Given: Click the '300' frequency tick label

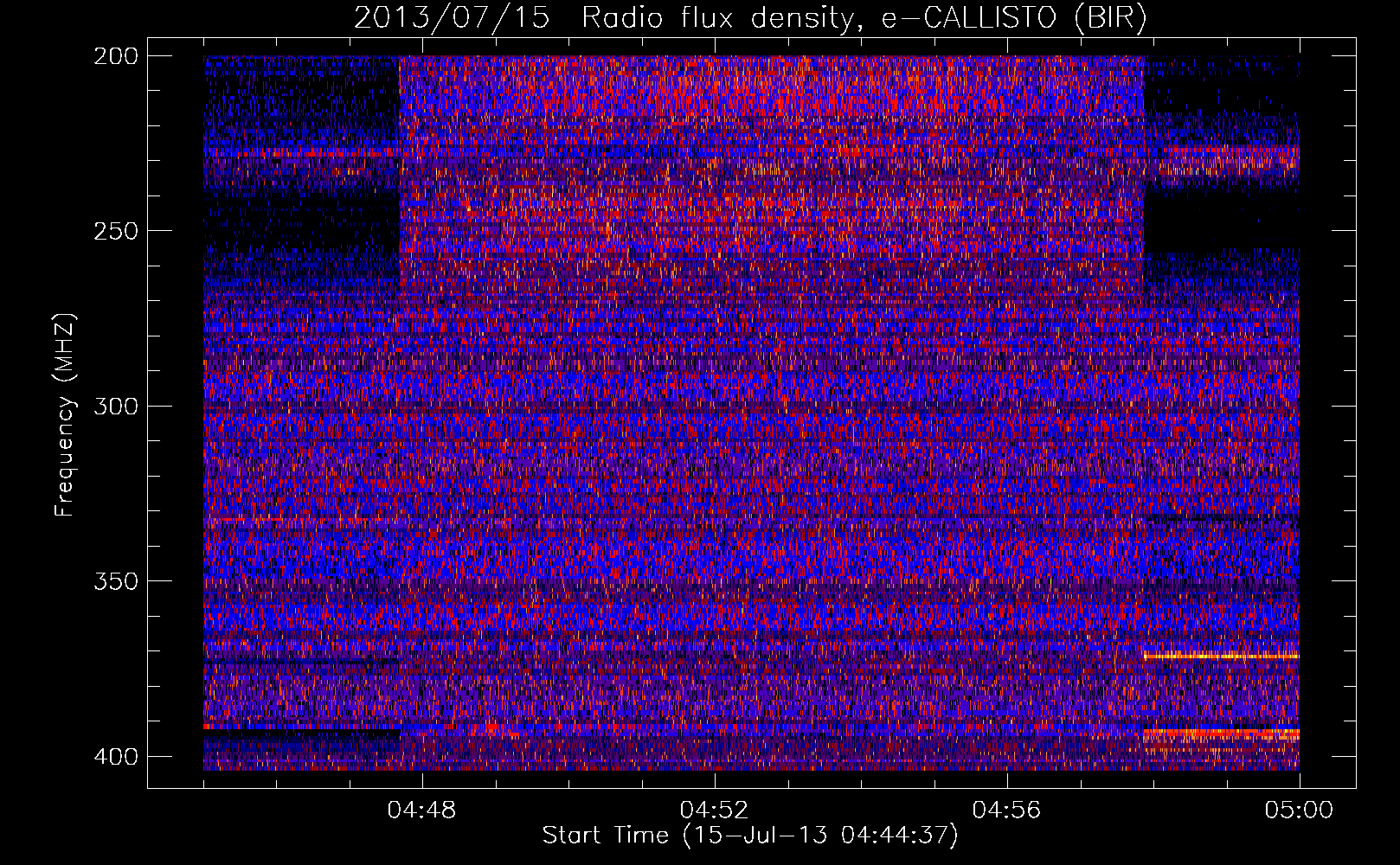Looking at the screenshot, I should click(115, 406).
